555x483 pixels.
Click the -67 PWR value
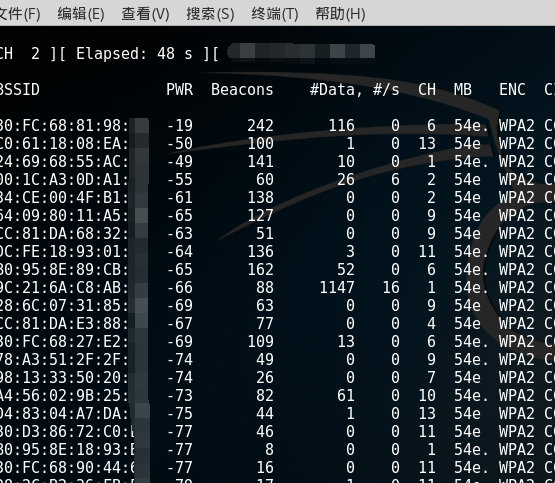tap(180, 323)
